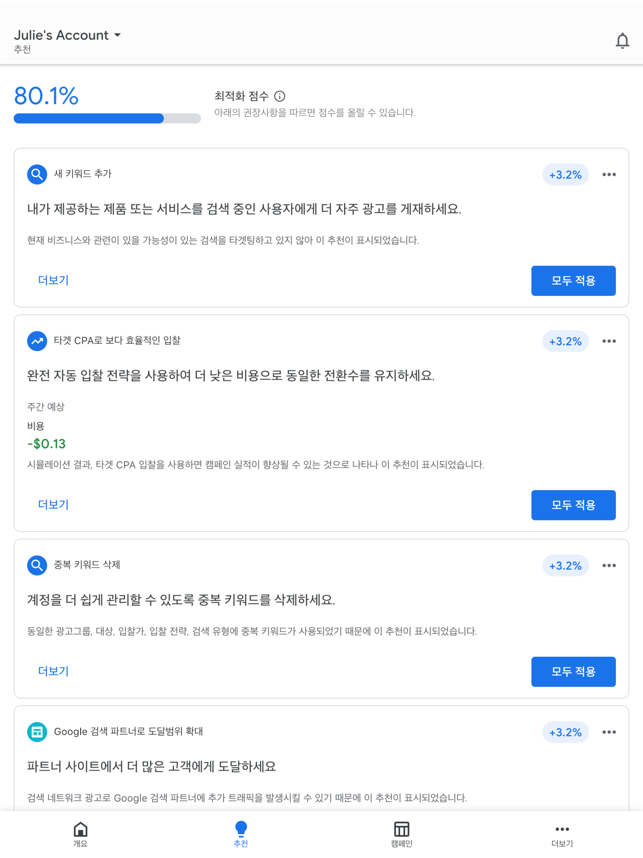
Task: Apply all for 타겟 CPA recommendation
Action: point(574,505)
